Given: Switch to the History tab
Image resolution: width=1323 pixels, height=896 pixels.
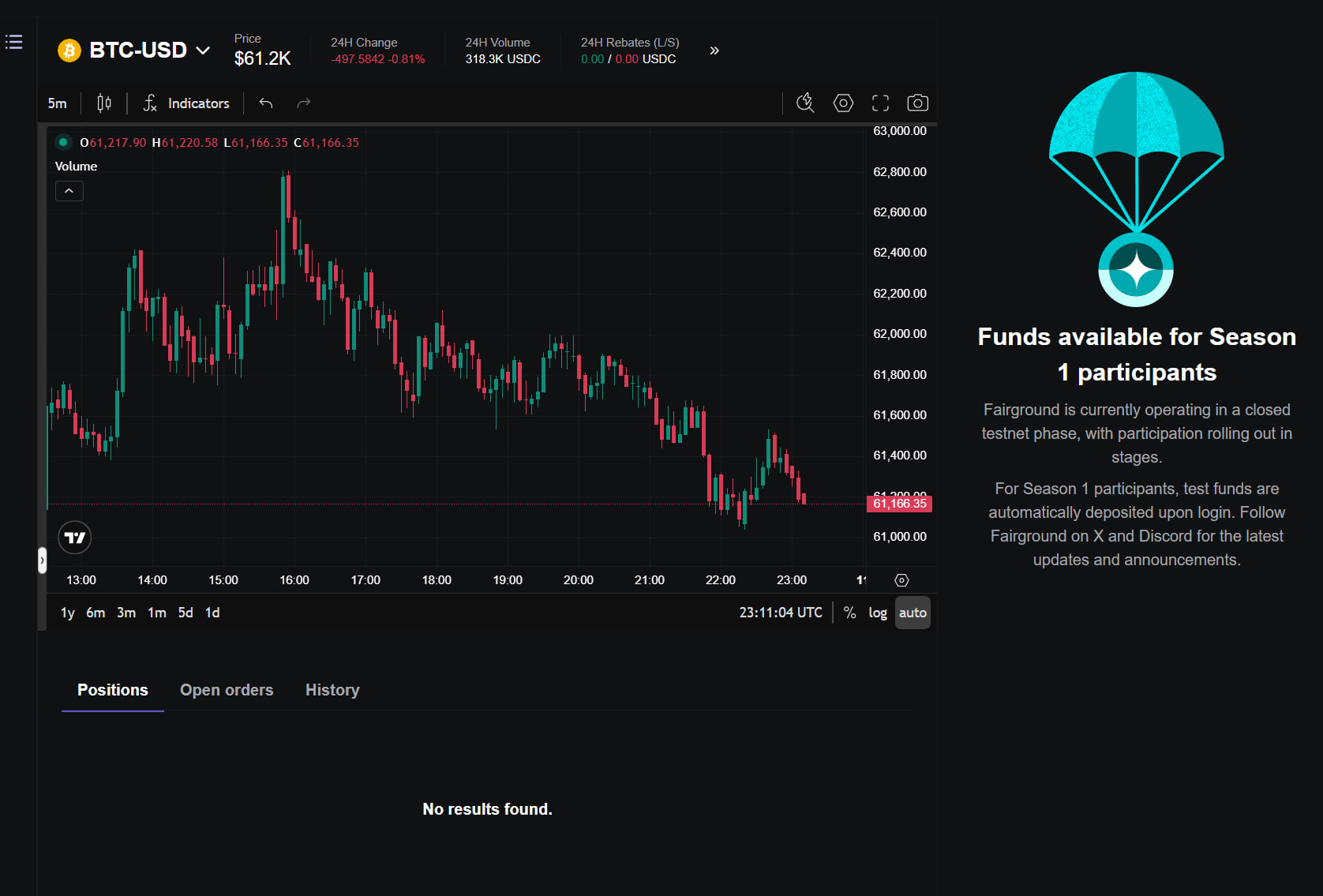Looking at the screenshot, I should tap(332, 690).
